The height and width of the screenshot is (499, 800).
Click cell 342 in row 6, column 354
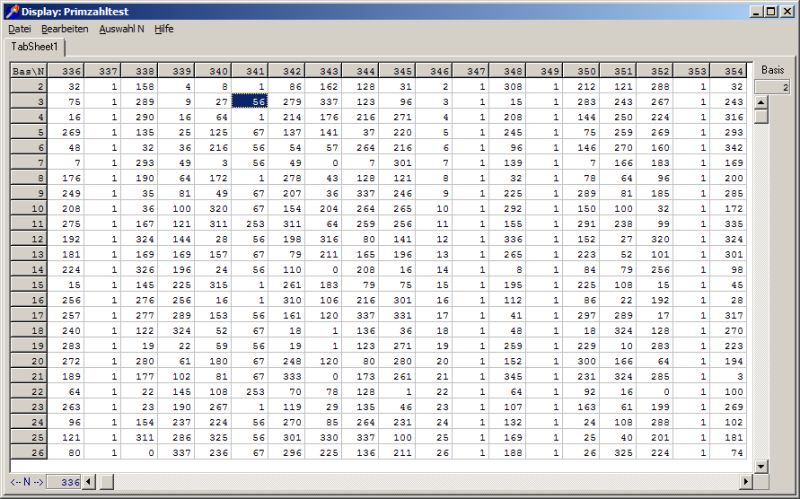728,147
